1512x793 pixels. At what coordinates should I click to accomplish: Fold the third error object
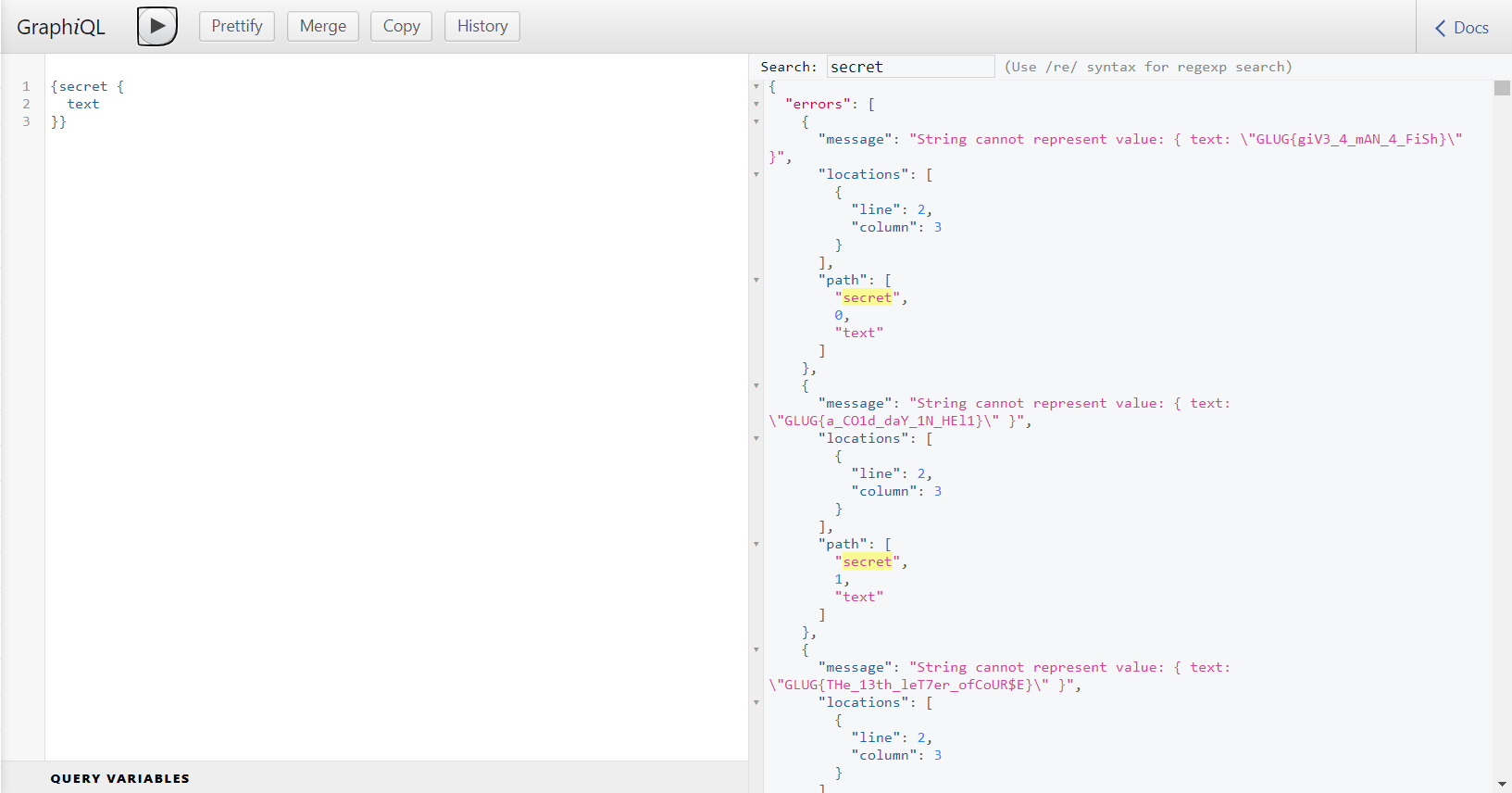tap(756, 649)
